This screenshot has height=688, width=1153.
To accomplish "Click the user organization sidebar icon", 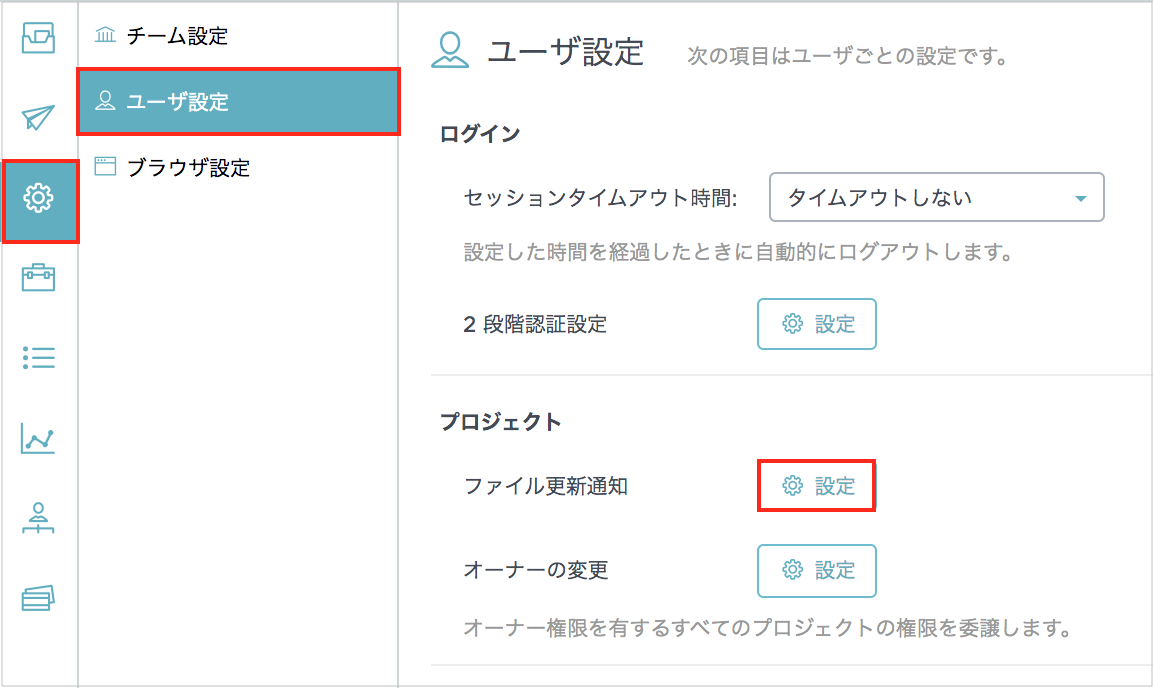I will (x=38, y=517).
